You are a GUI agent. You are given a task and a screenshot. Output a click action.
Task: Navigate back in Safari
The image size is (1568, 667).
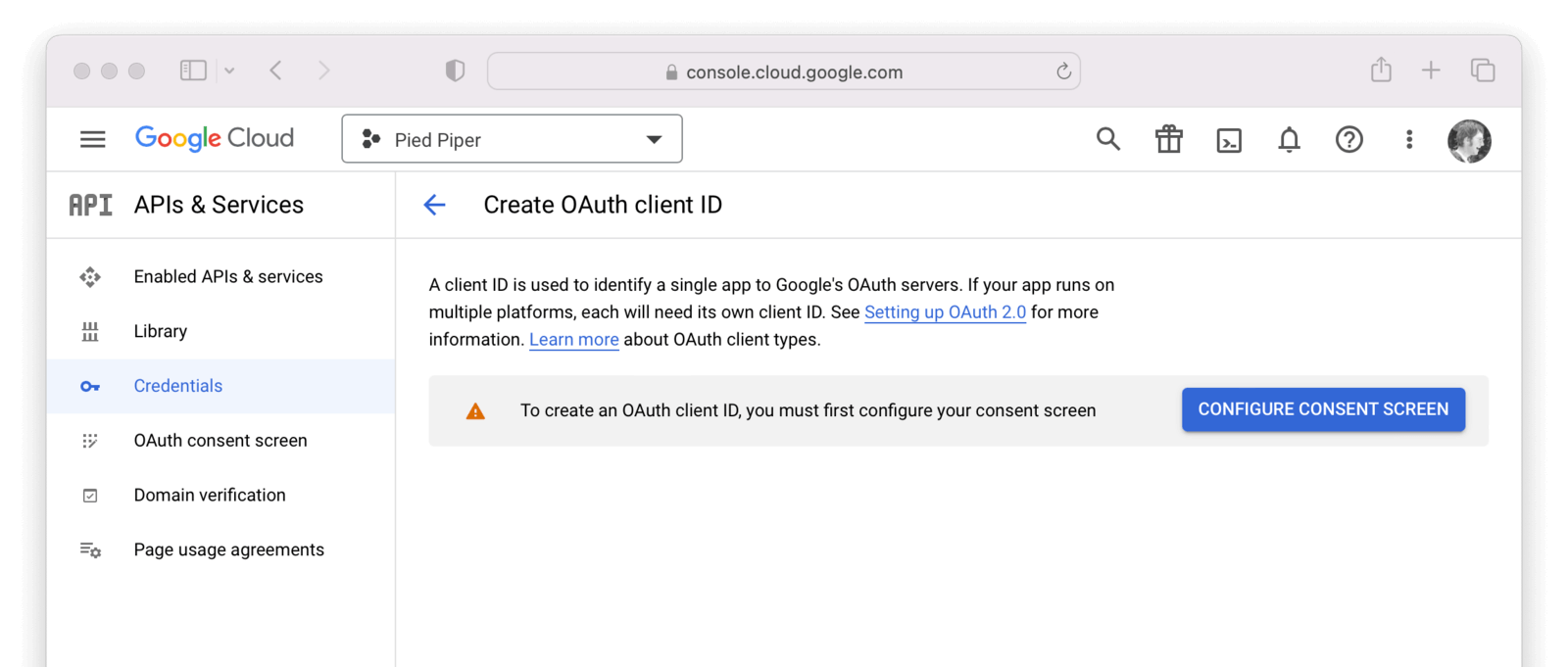[x=276, y=71]
